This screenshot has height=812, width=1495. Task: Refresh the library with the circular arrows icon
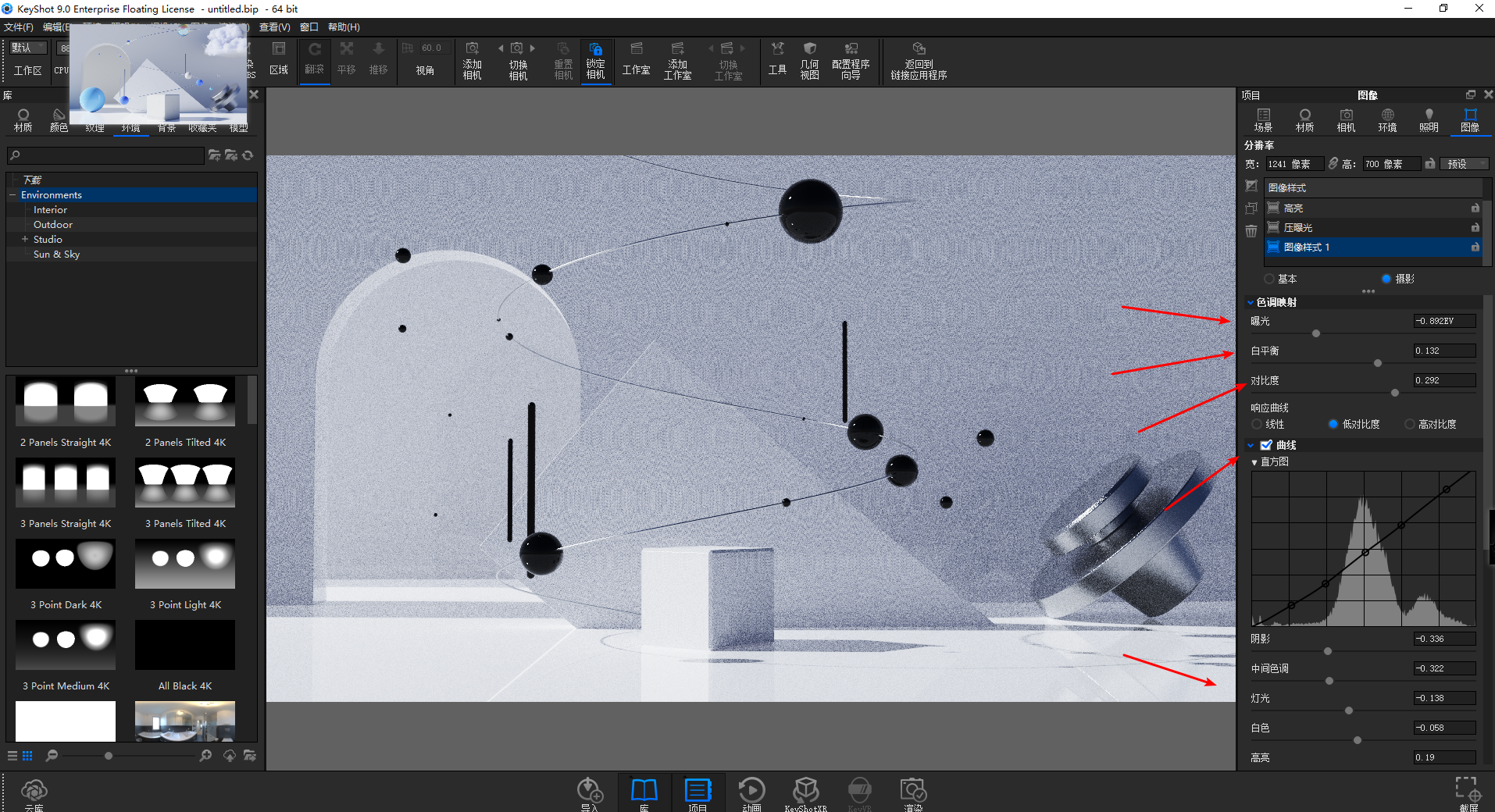248,155
